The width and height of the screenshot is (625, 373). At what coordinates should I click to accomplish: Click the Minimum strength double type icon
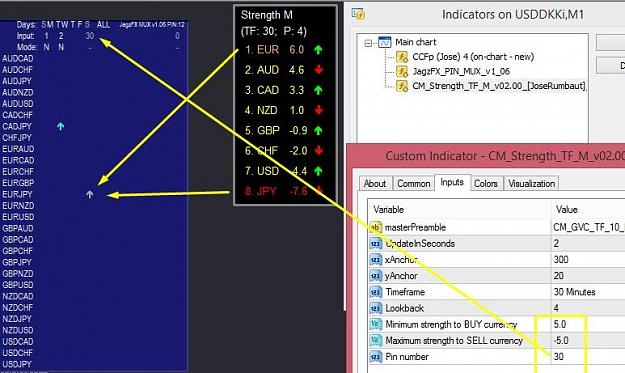pos(375,324)
